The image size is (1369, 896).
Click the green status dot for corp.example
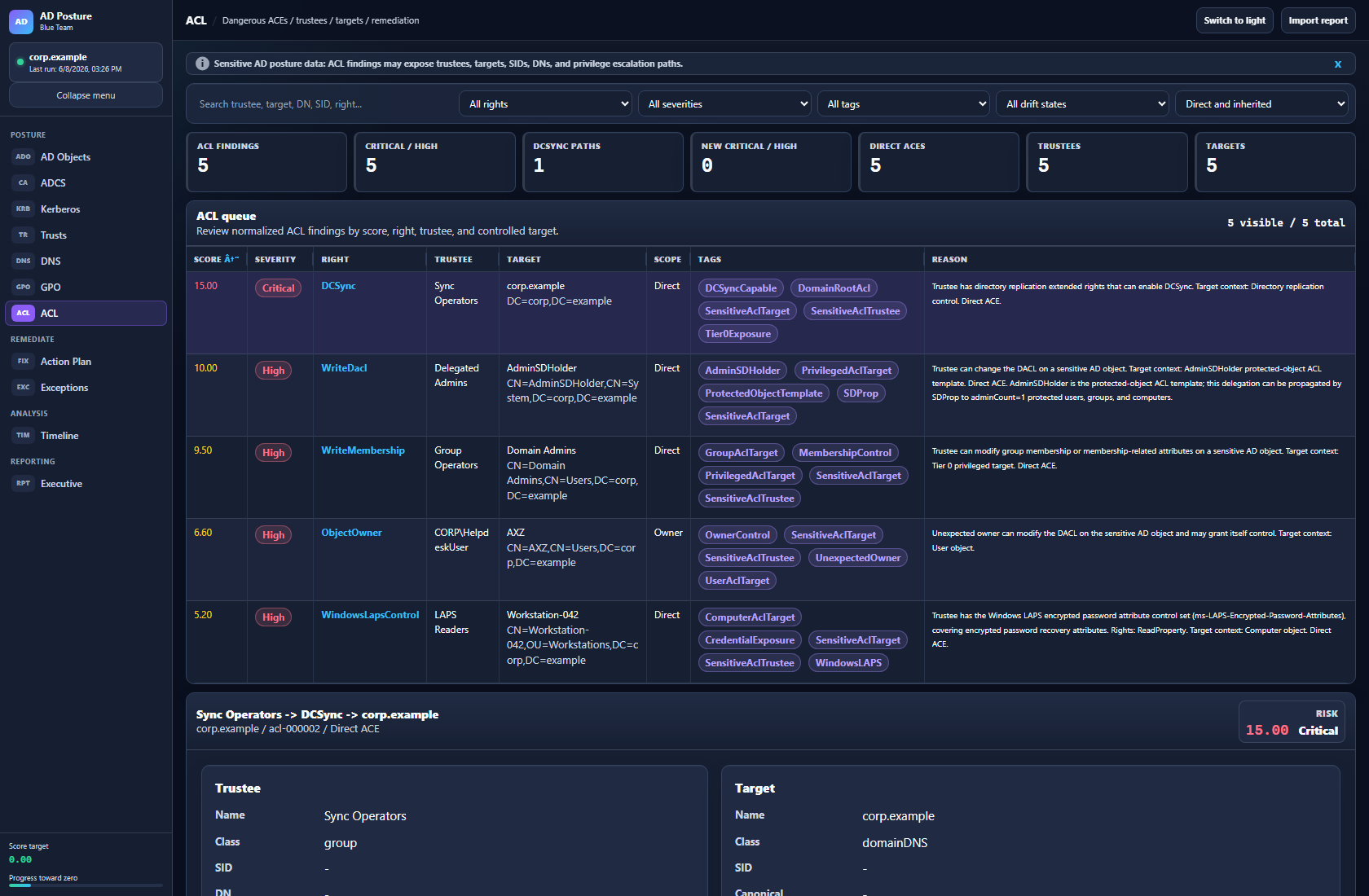pyautogui.click(x=20, y=62)
